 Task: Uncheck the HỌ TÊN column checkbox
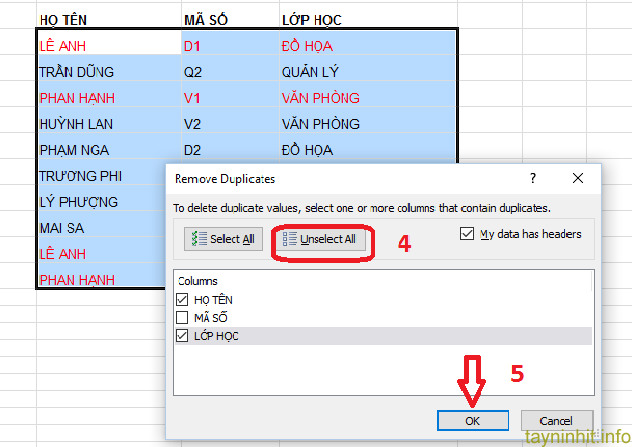pos(182,299)
